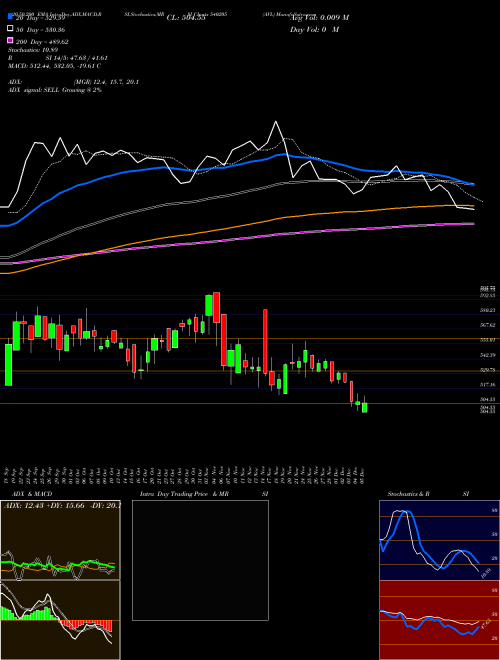Click the 529.78 price axis label
The image size is (500, 660).
pyautogui.click(x=487, y=370)
